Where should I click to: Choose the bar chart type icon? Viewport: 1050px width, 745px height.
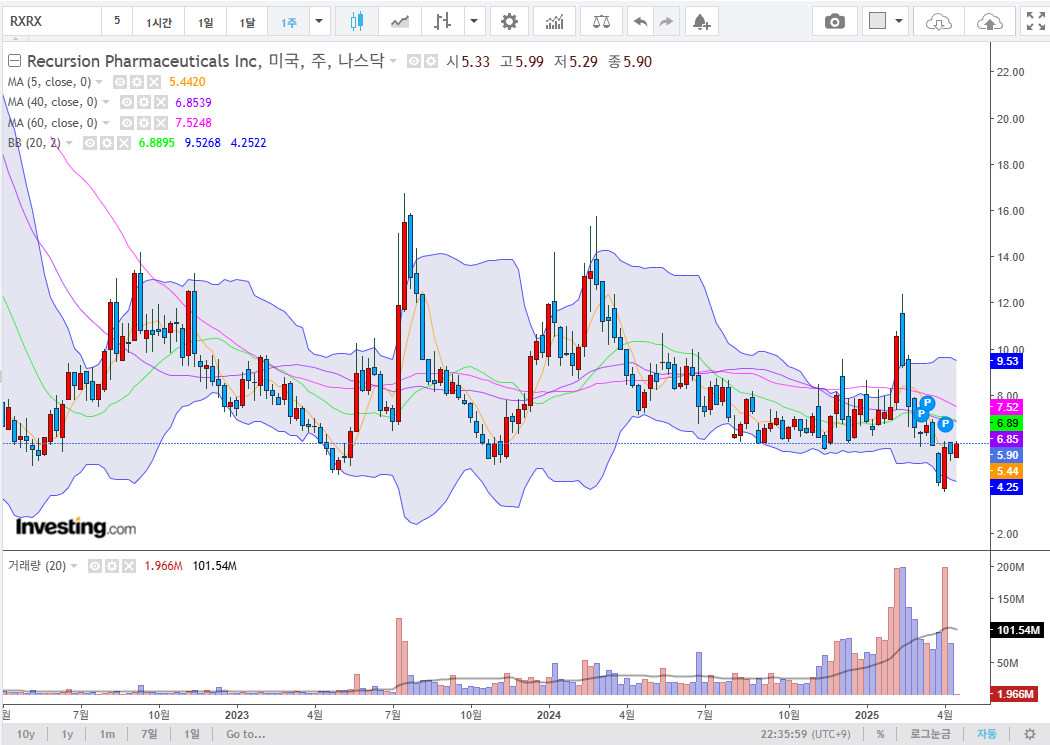[x=443, y=22]
